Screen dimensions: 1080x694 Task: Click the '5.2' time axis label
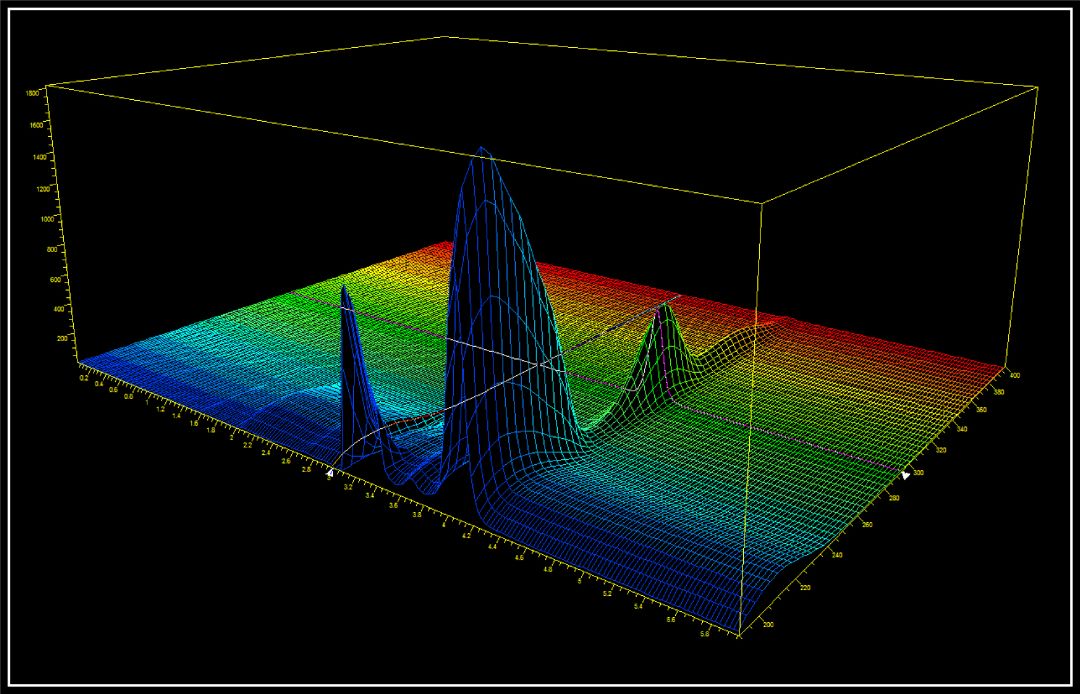tap(607, 593)
